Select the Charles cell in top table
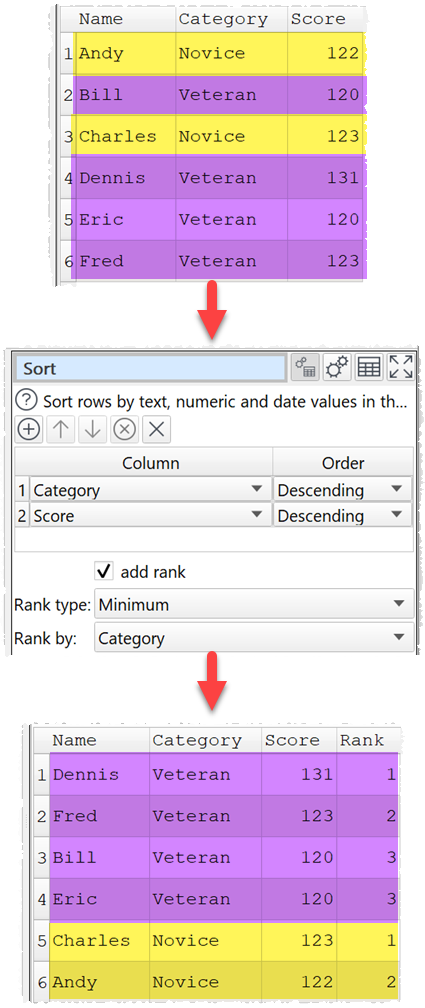425x1008 pixels. 125,136
